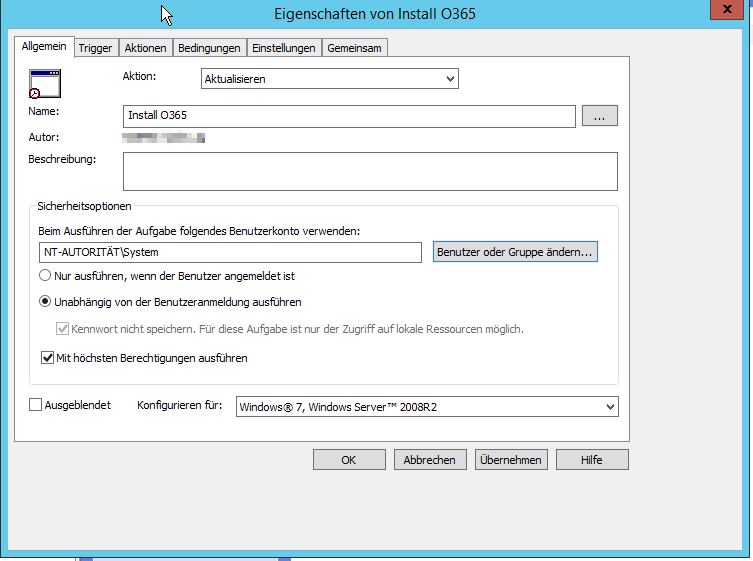
Task: Click the Eigenschaften von Install O365 title
Action: [375, 14]
